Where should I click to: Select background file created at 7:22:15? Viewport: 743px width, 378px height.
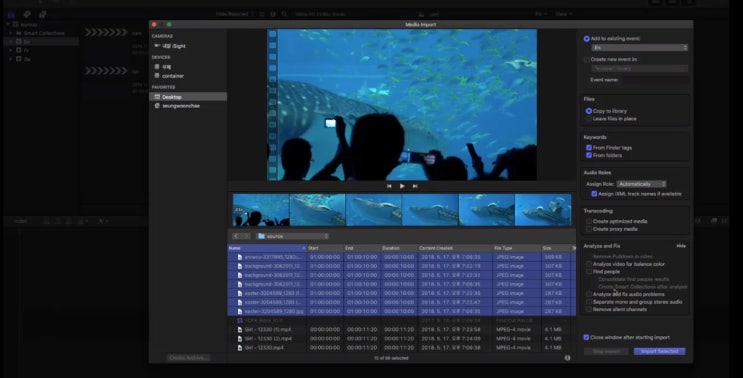(402, 266)
